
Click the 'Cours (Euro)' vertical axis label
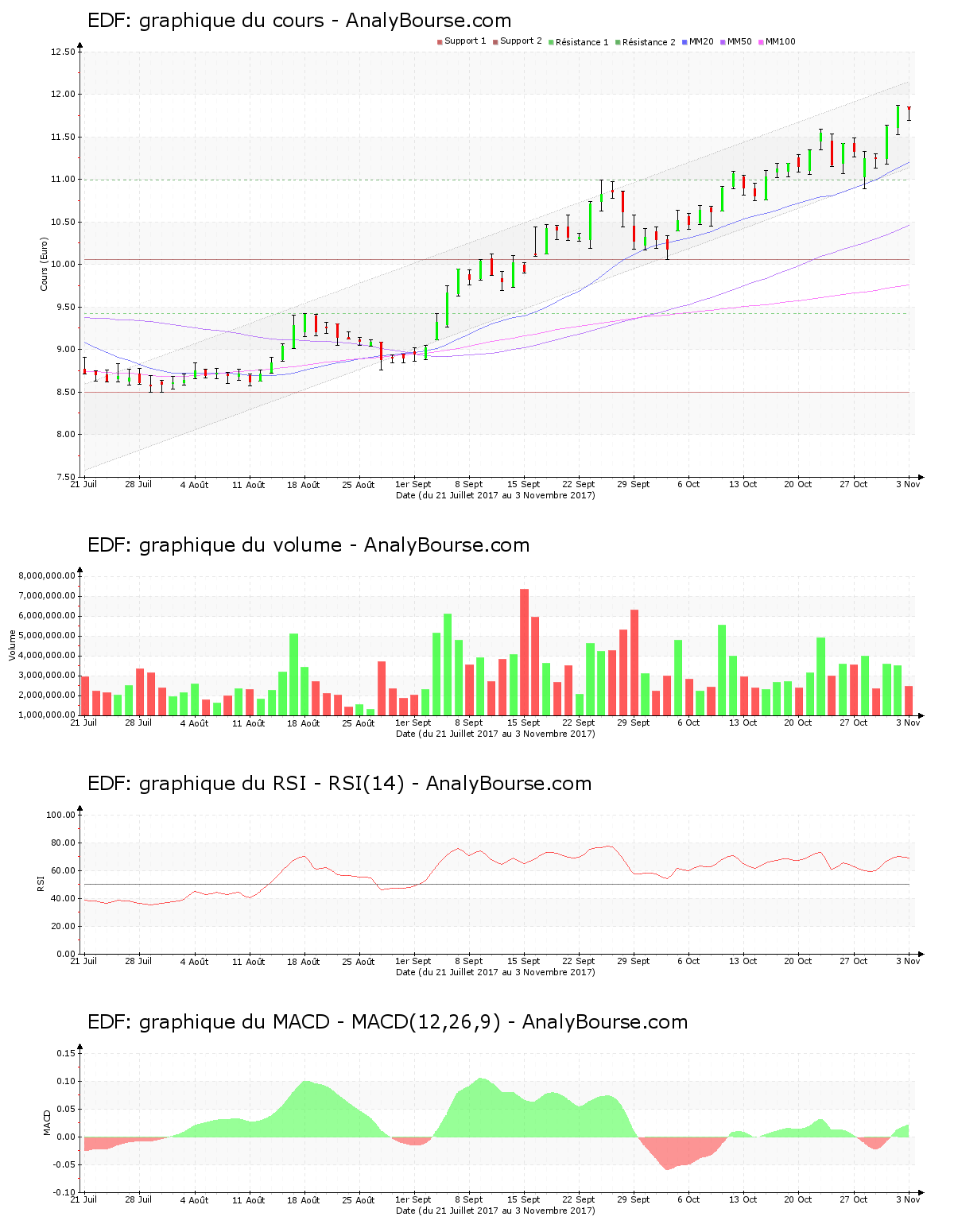(45, 264)
